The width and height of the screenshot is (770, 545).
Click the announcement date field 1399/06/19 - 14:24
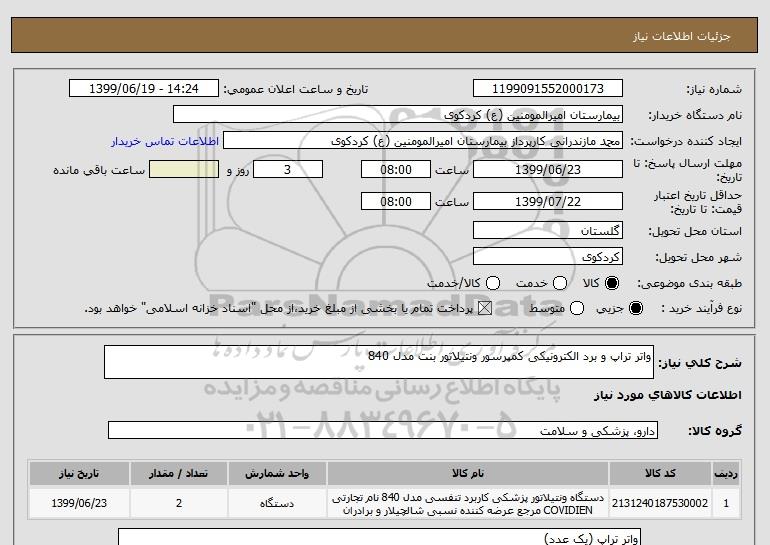(x=144, y=88)
